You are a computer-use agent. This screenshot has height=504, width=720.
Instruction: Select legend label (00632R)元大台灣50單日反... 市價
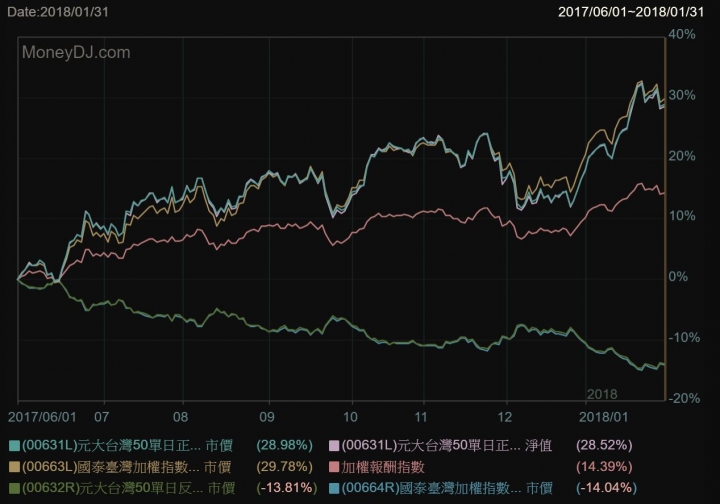click(128, 488)
